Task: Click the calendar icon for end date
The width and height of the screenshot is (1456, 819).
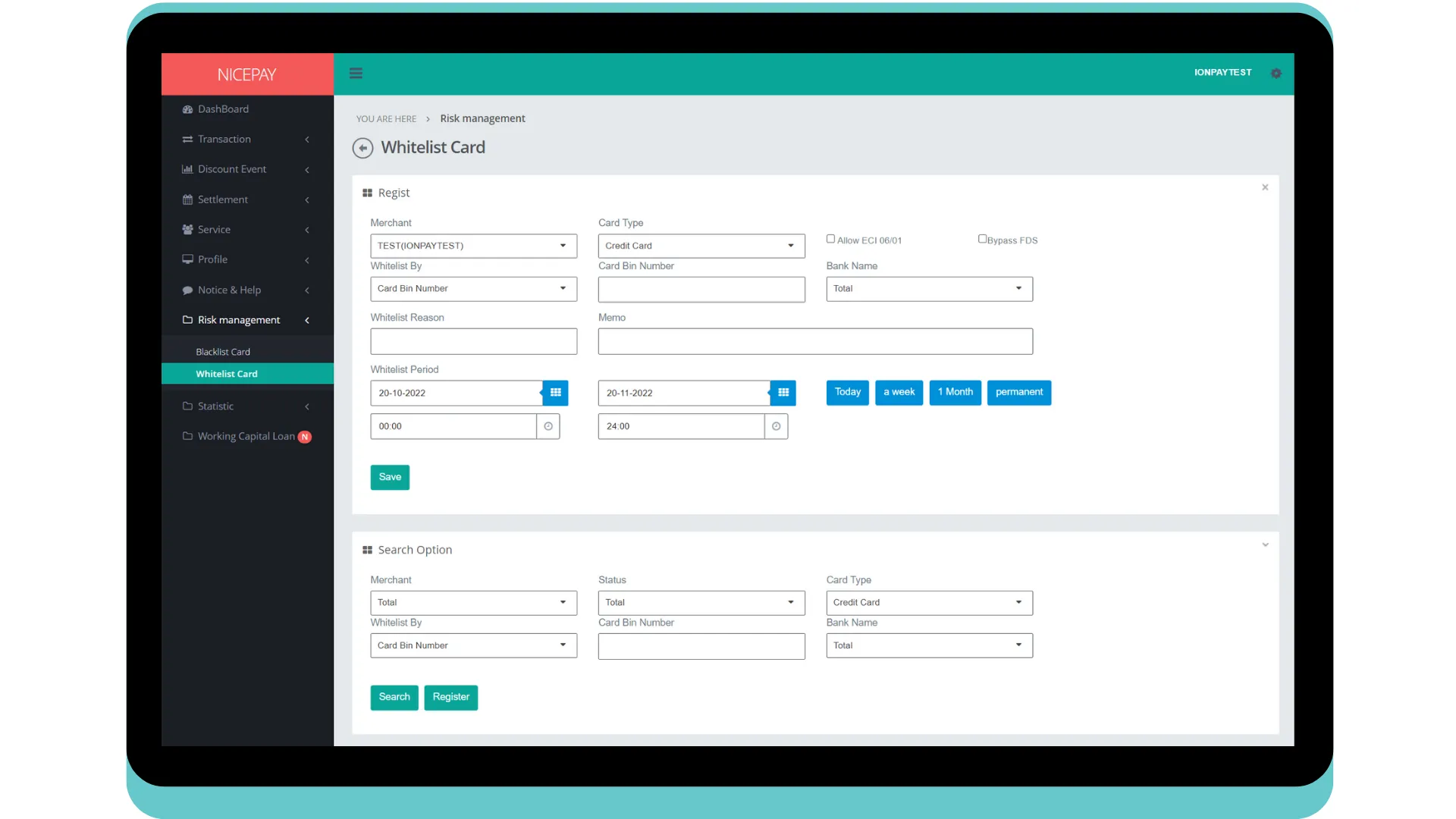Action: pyautogui.click(x=783, y=392)
